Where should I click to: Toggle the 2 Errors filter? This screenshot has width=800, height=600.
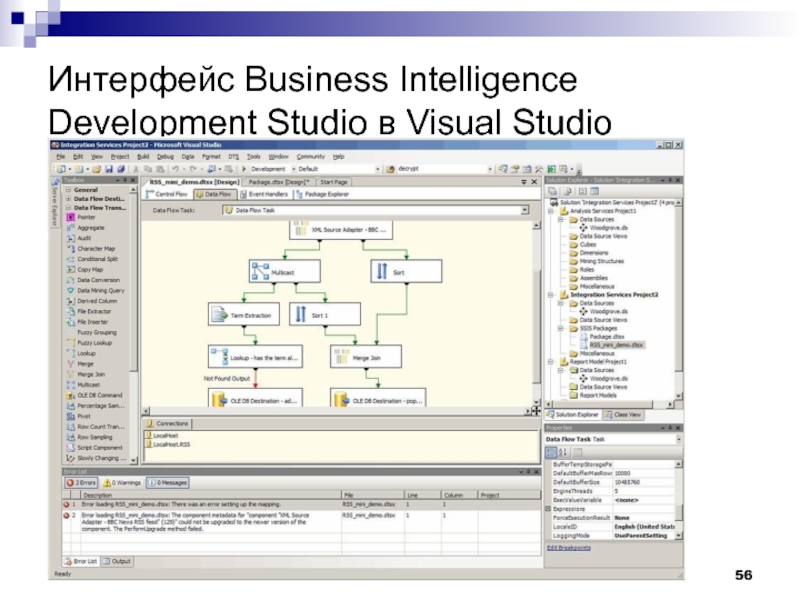click(x=81, y=483)
